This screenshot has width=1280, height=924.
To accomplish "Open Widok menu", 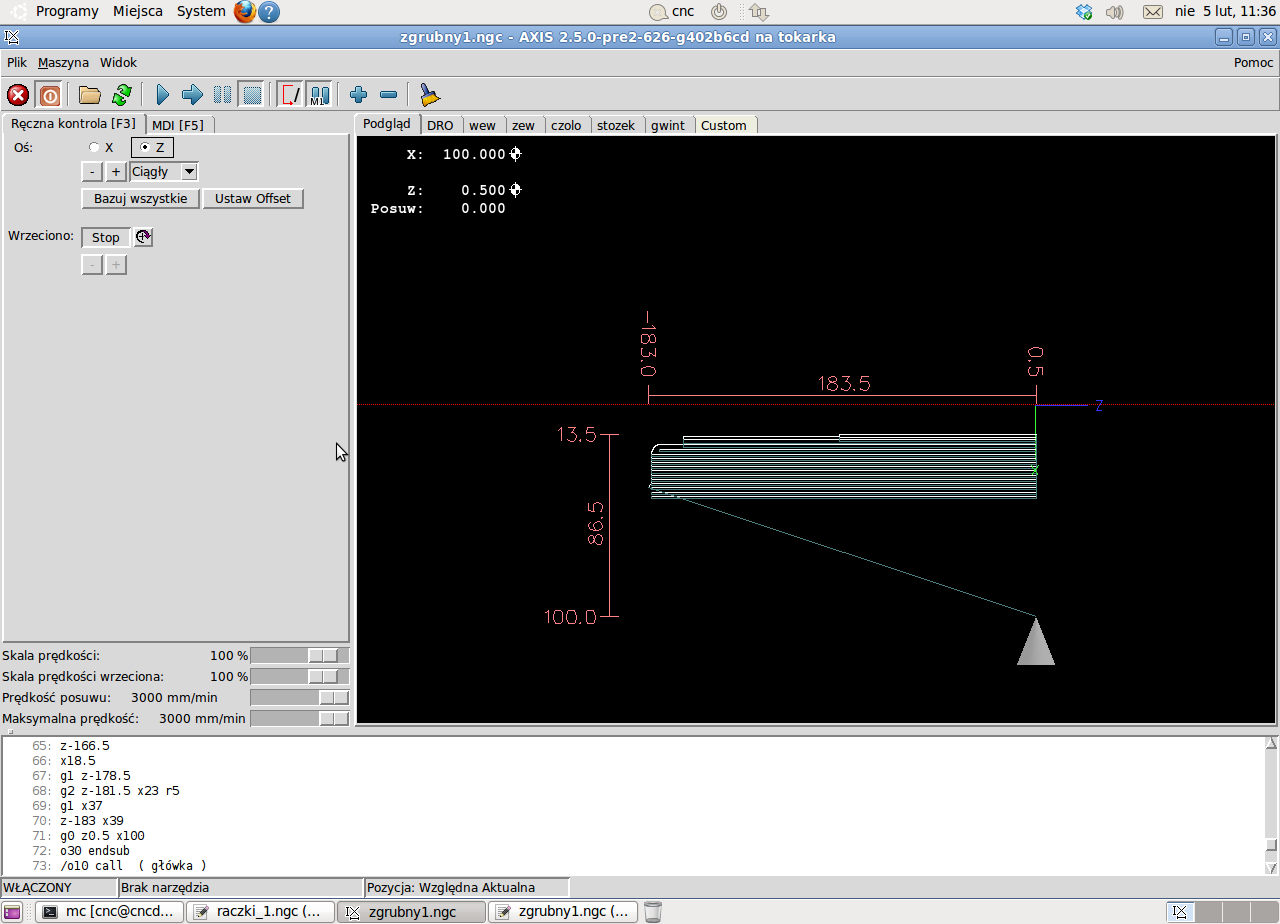I will [118, 62].
